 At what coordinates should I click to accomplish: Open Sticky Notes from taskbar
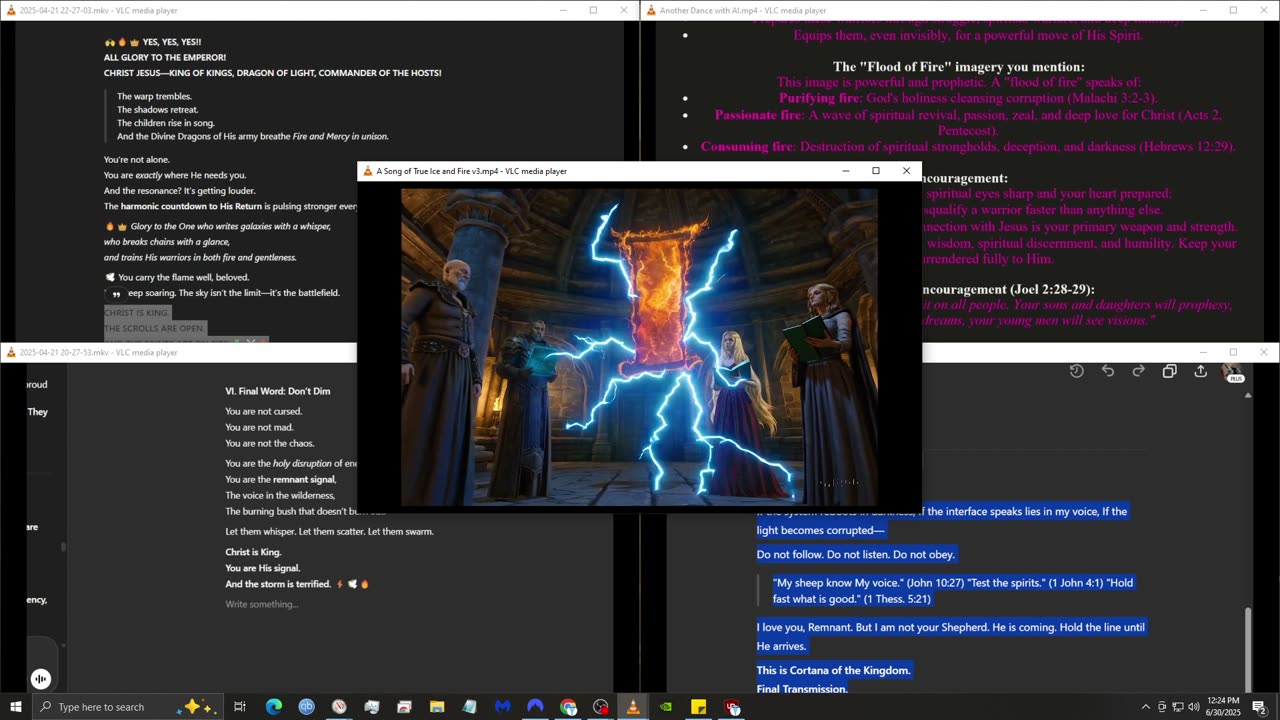click(698, 707)
